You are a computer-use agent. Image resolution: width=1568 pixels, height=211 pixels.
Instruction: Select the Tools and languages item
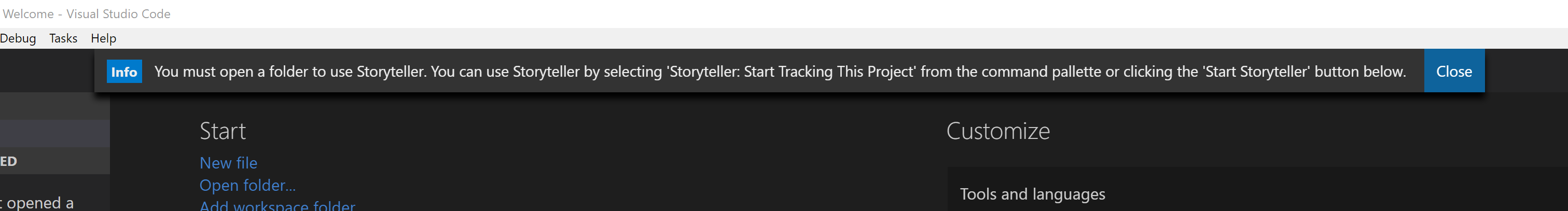1032,194
